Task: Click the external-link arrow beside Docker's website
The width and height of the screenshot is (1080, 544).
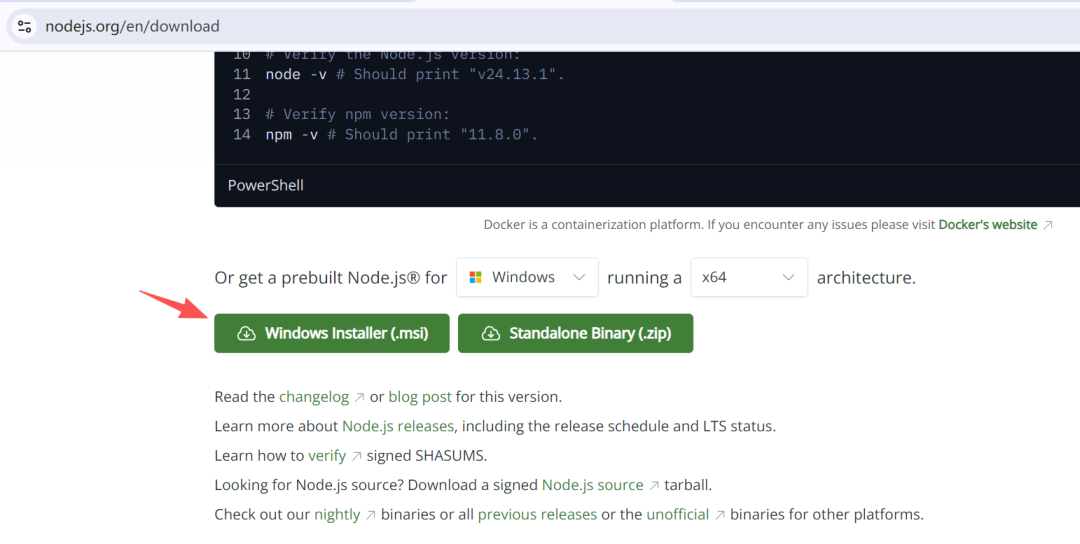Action: click(x=1048, y=225)
